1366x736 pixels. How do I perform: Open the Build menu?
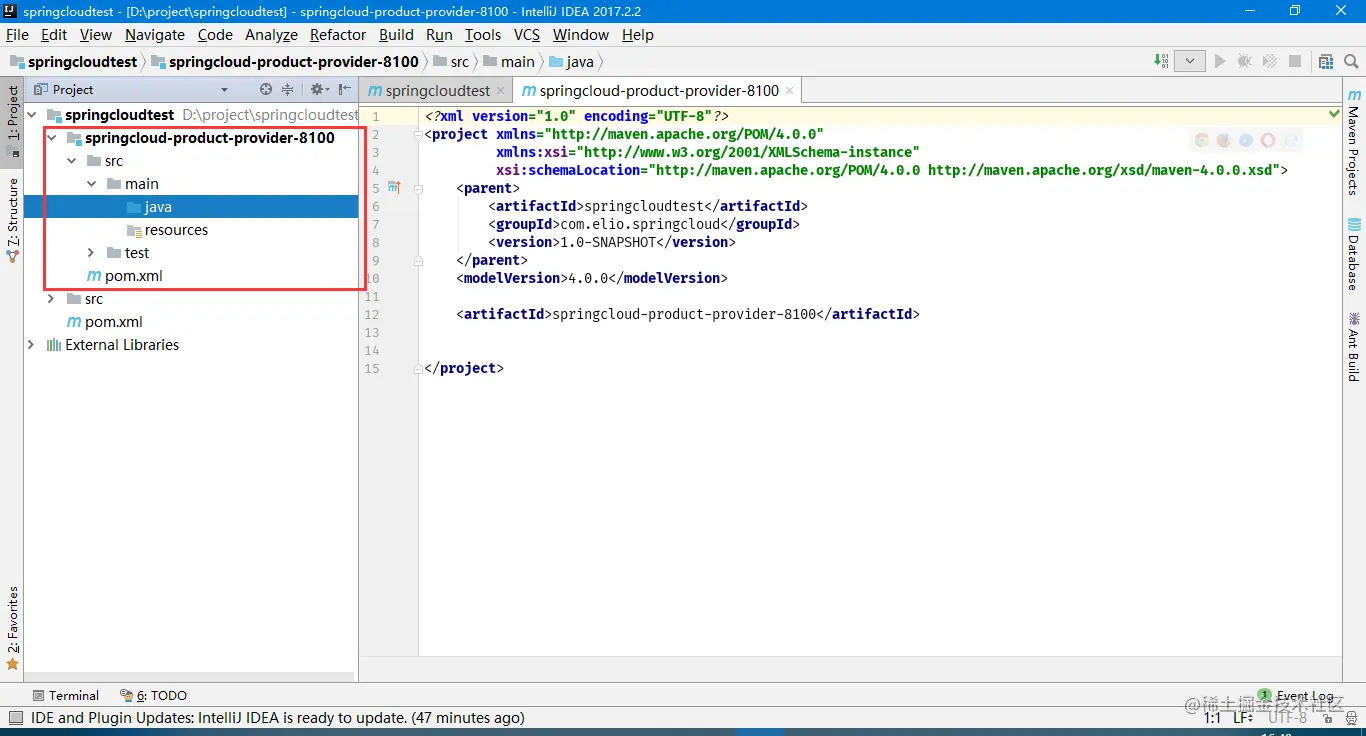[x=396, y=34]
